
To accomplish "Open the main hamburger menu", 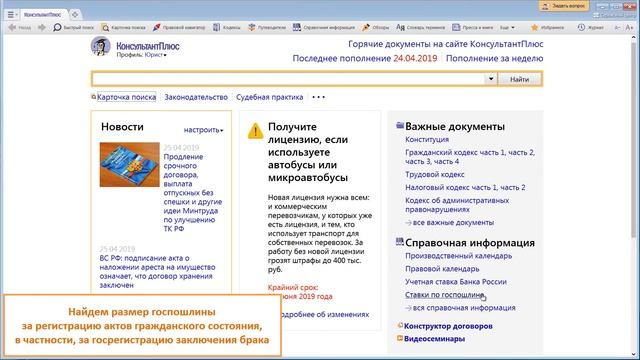I will click(11, 15).
